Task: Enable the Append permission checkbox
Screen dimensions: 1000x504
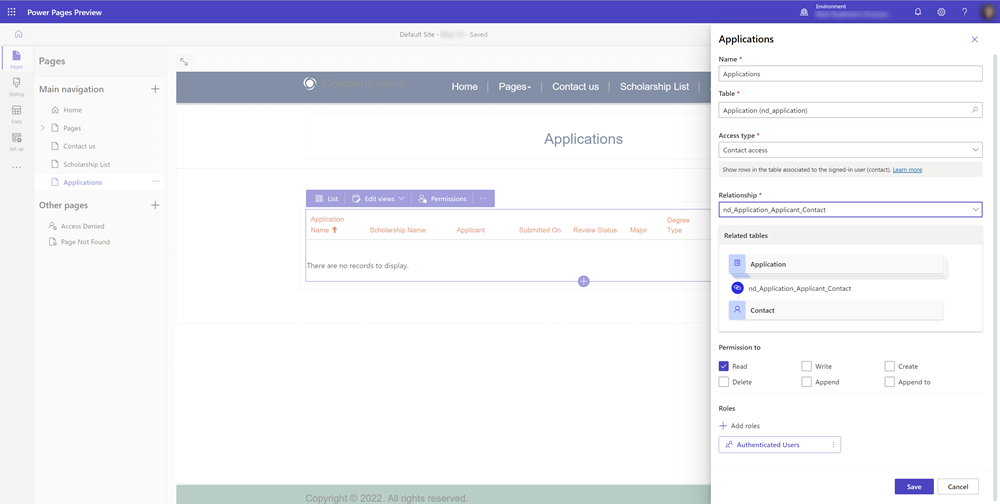Action: tap(807, 382)
